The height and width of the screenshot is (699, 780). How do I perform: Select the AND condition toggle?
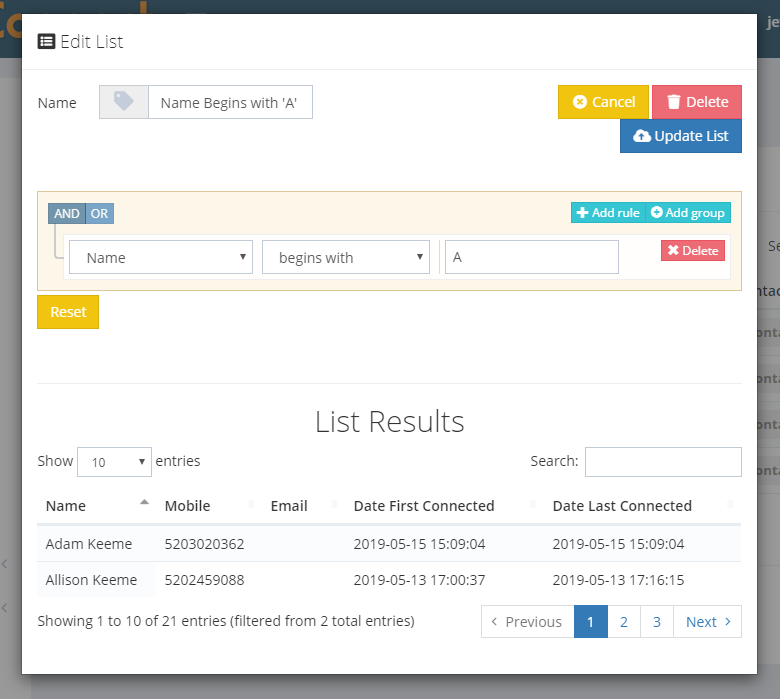[x=67, y=213]
